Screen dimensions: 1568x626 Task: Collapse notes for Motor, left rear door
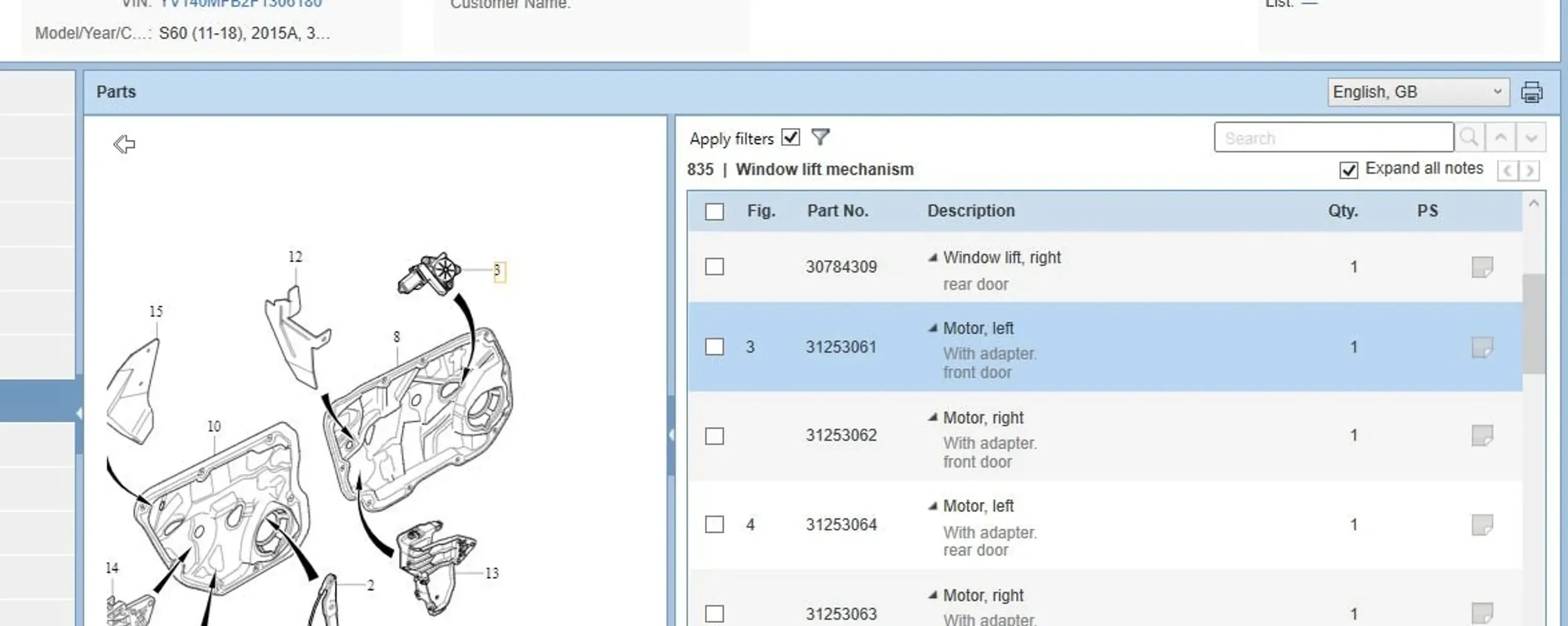tap(933, 506)
